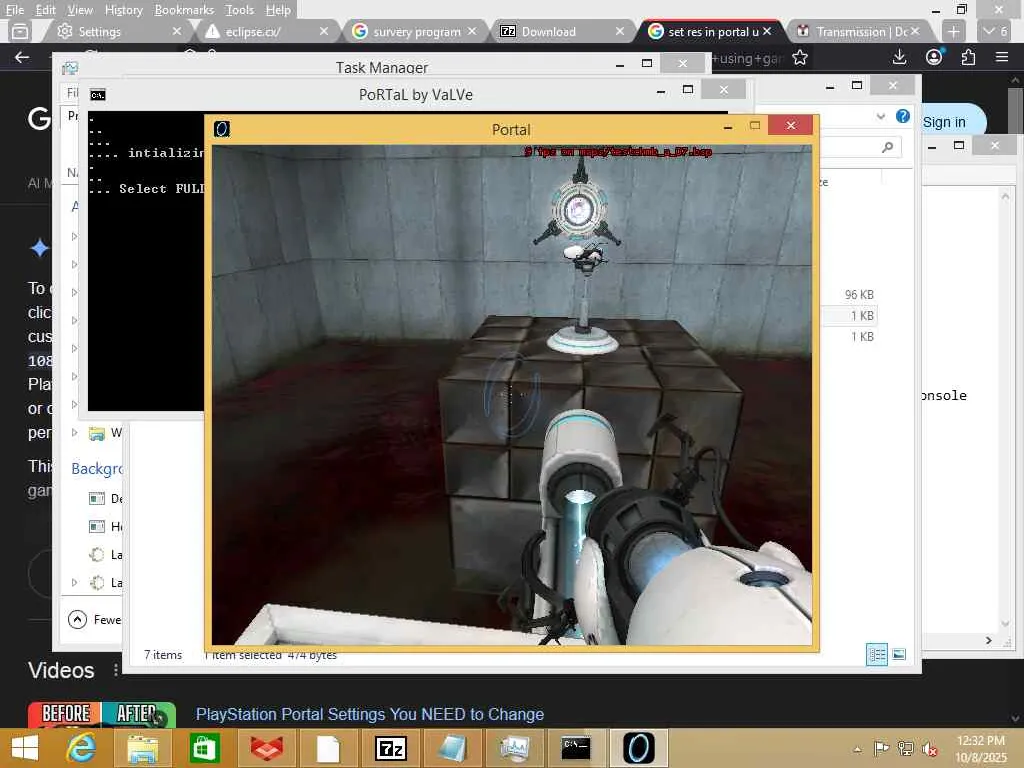Open Explorer window's help question mark icon
Viewport: 1024px width, 768px height.
click(x=903, y=116)
